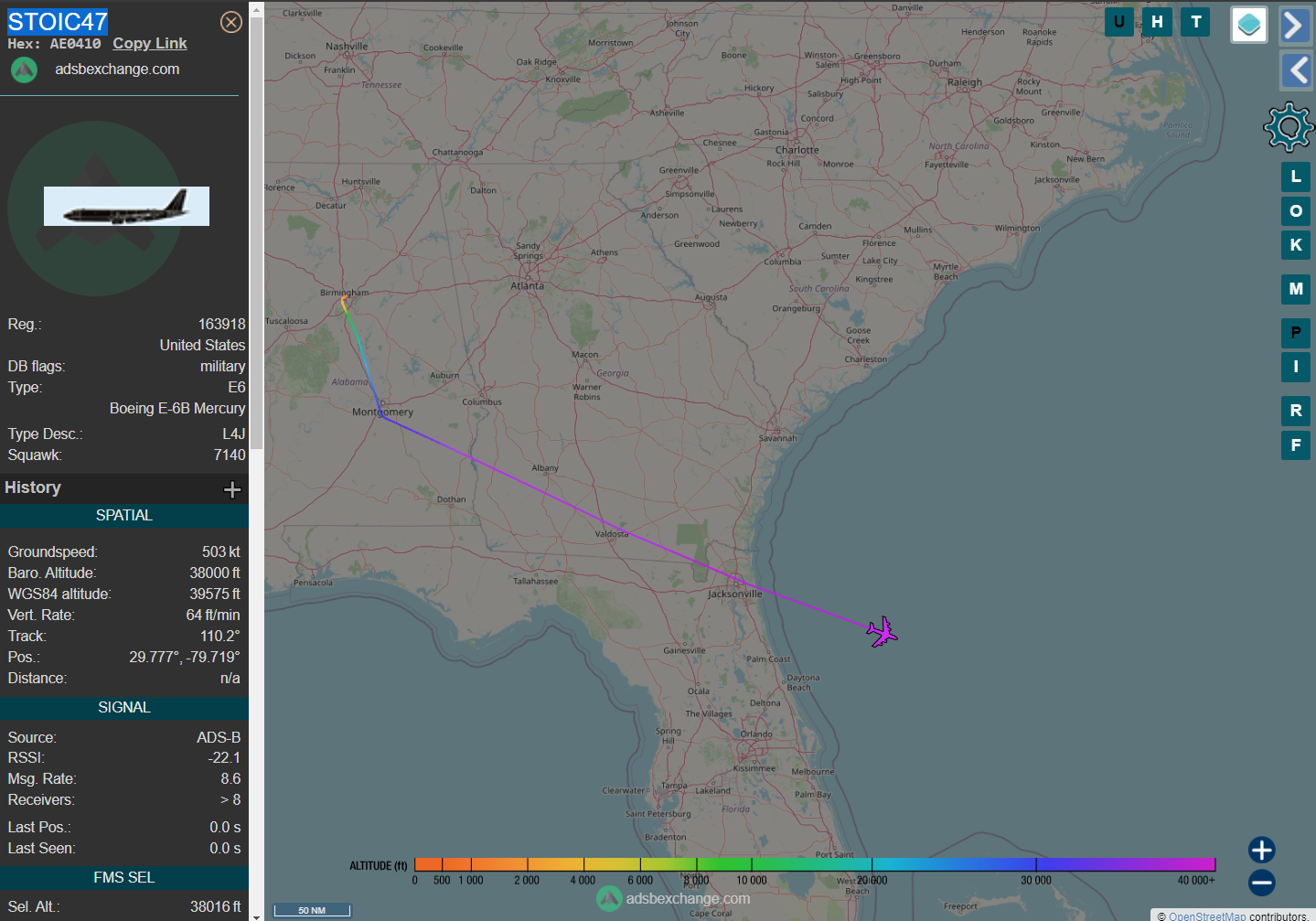This screenshot has height=921, width=1316.
Task: Select the magenta aircraft icon on the map
Action: [883, 632]
